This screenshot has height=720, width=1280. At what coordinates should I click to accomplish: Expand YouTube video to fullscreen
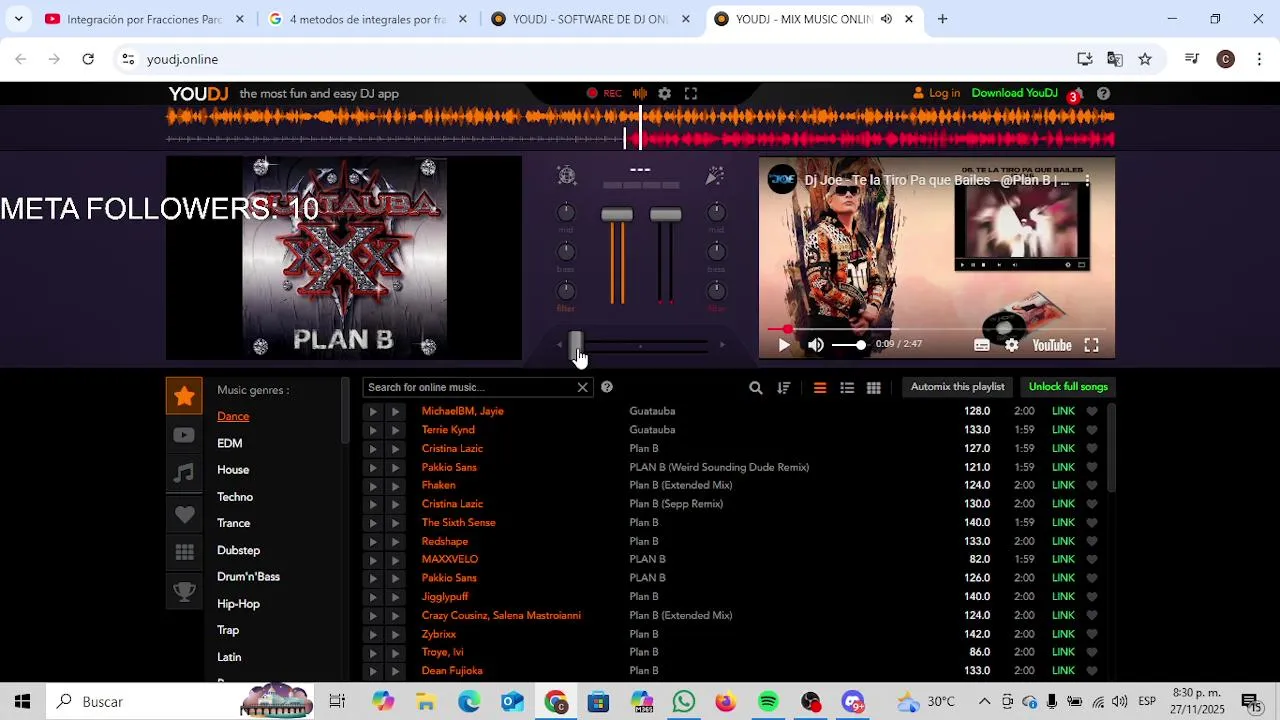[1091, 345]
